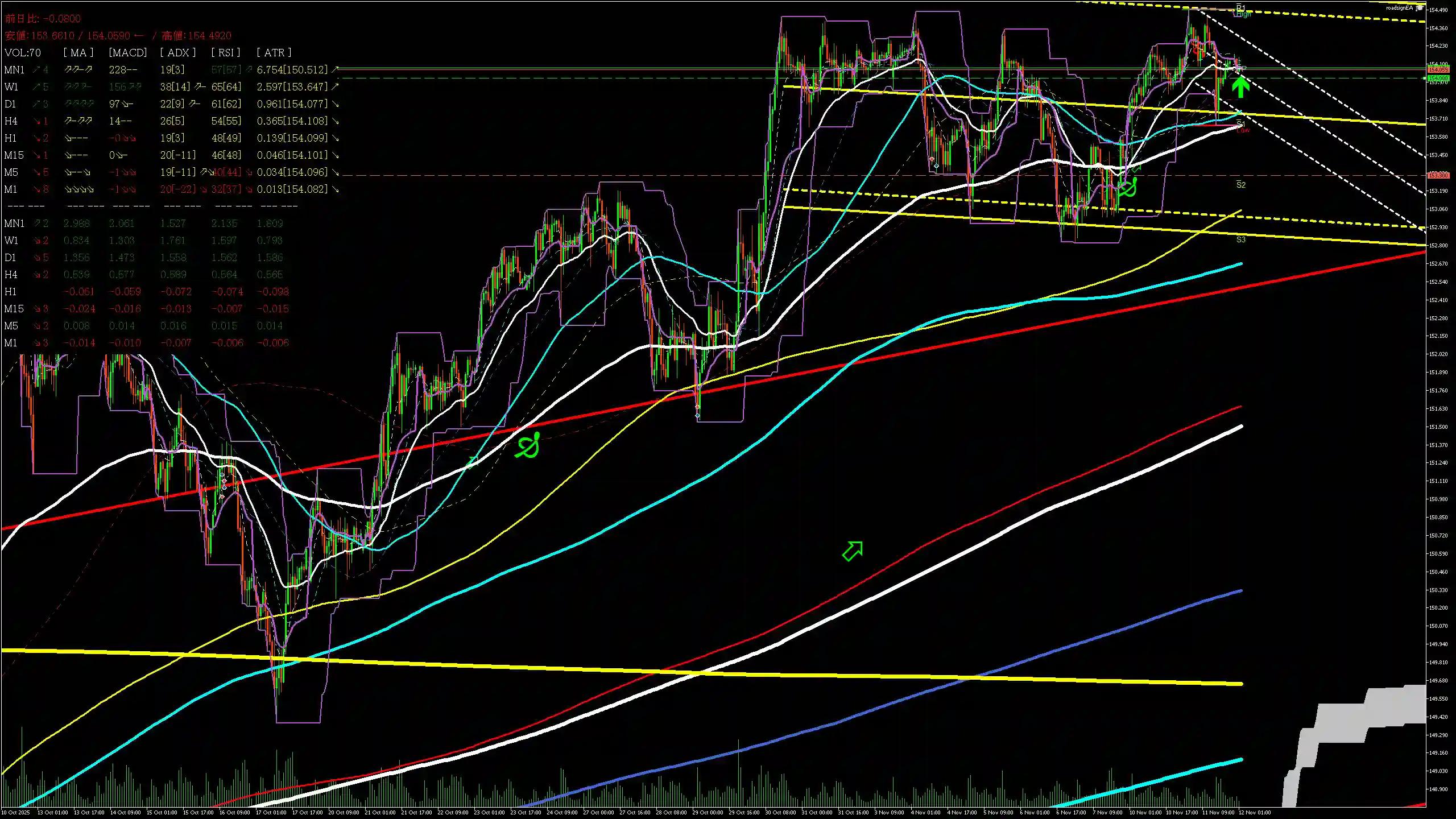Screen dimensions: 1456x819
Task: Click the 29 Oct 16:00 time axis label
Action: [x=744, y=812]
